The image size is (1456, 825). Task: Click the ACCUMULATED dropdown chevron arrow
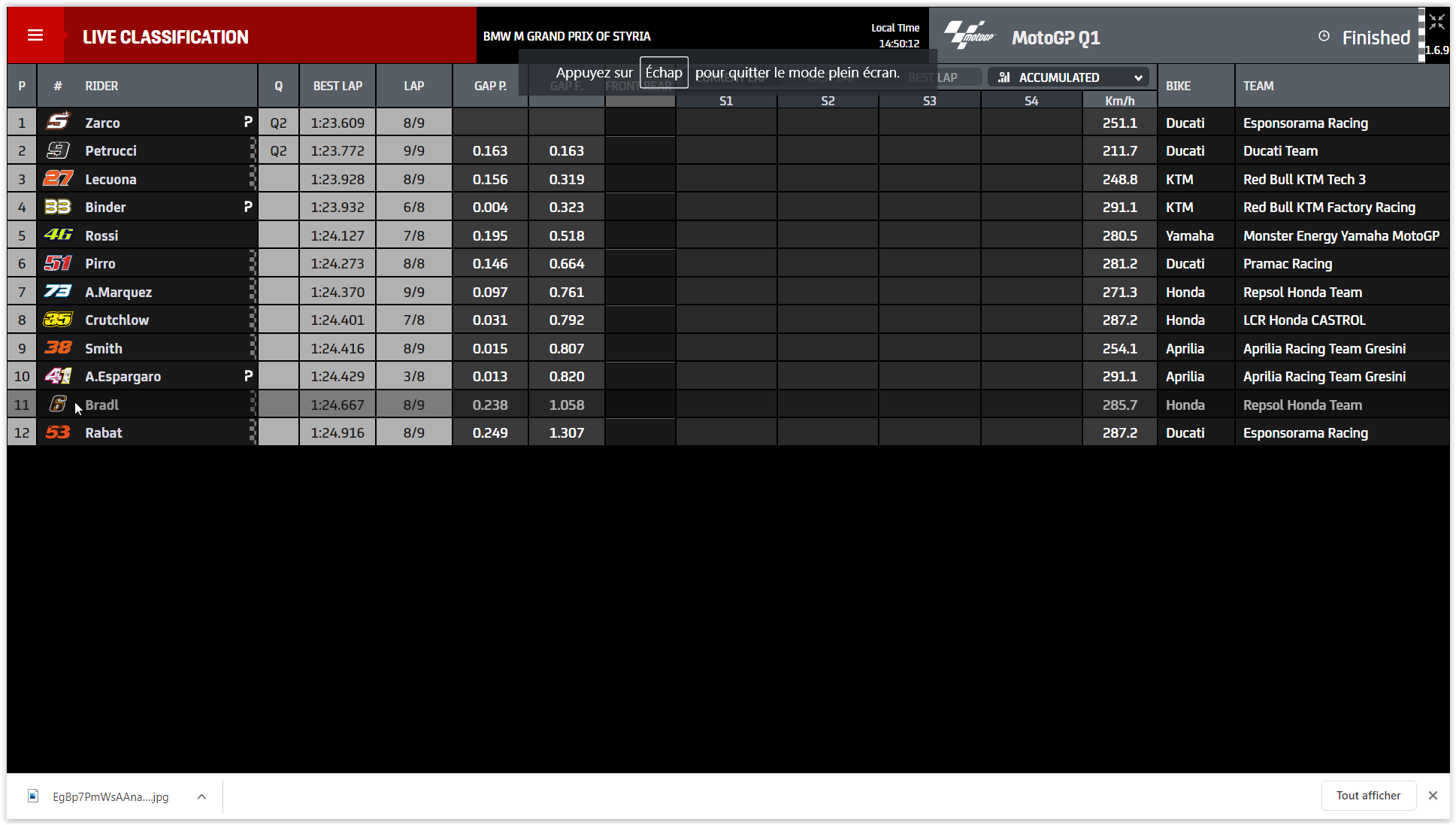[1138, 77]
